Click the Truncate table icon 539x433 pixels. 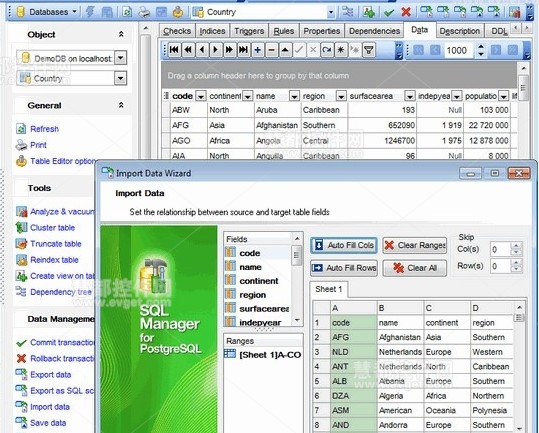[x=21, y=244]
